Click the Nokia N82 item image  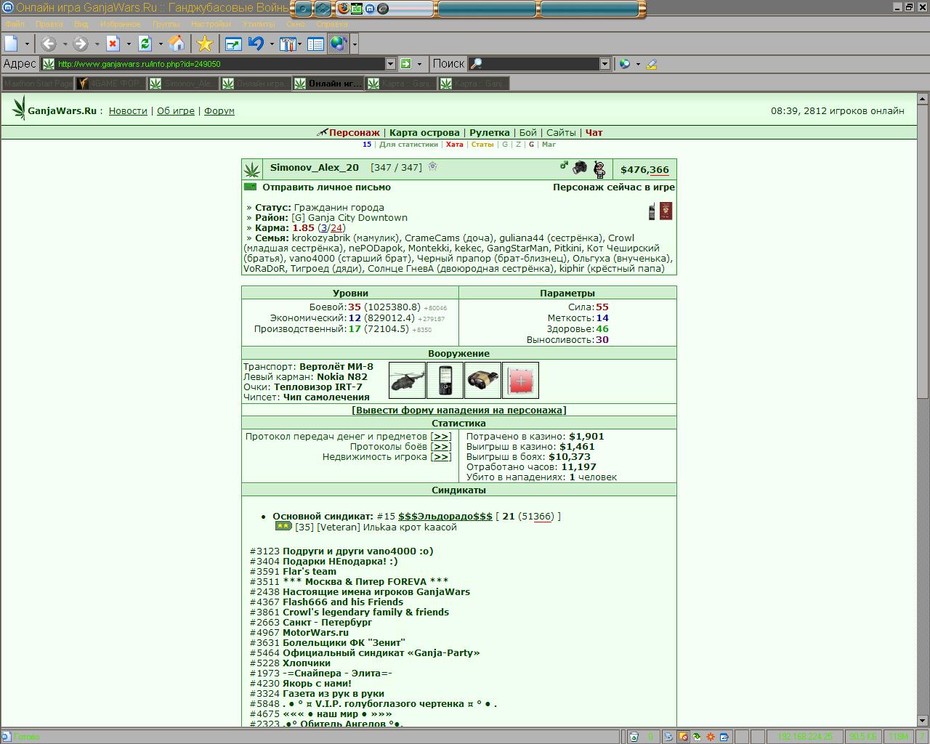pyautogui.click(x=445, y=380)
